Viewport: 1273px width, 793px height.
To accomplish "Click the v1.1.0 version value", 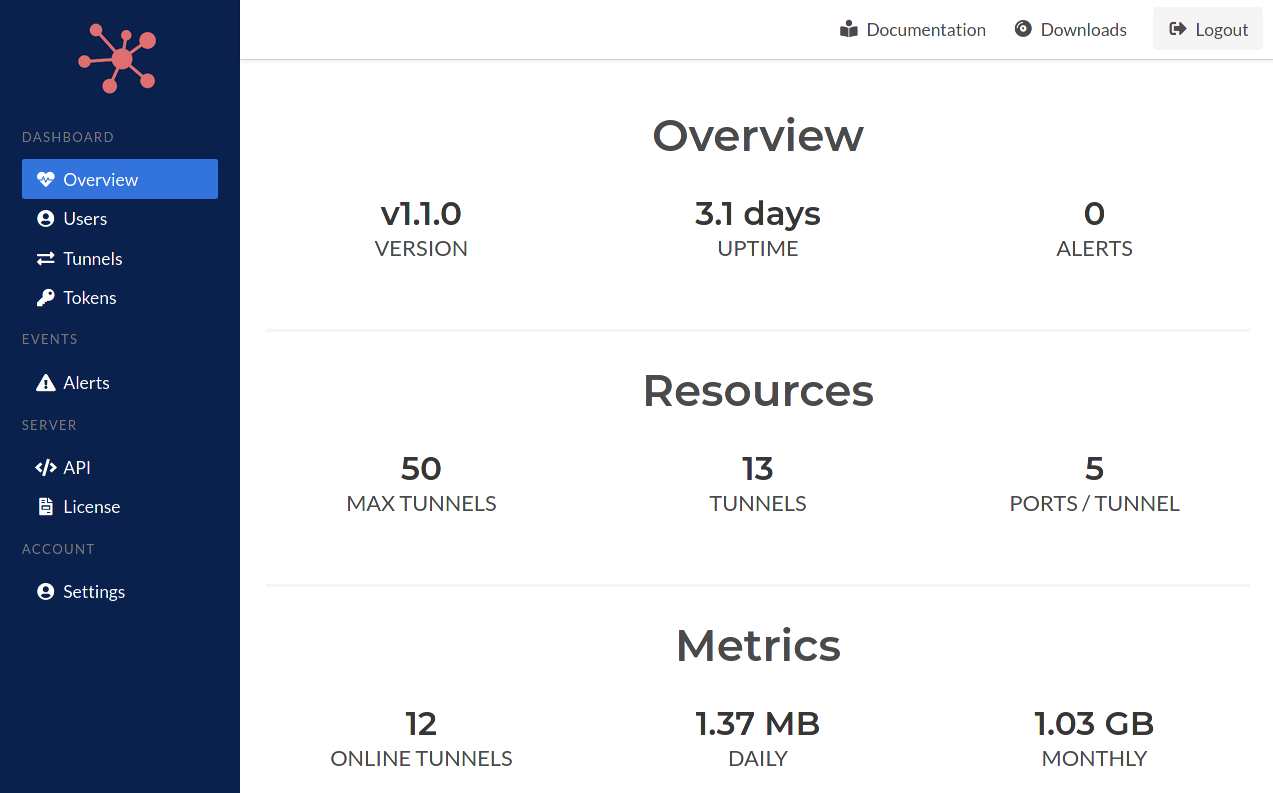I will click(x=421, y=213).
